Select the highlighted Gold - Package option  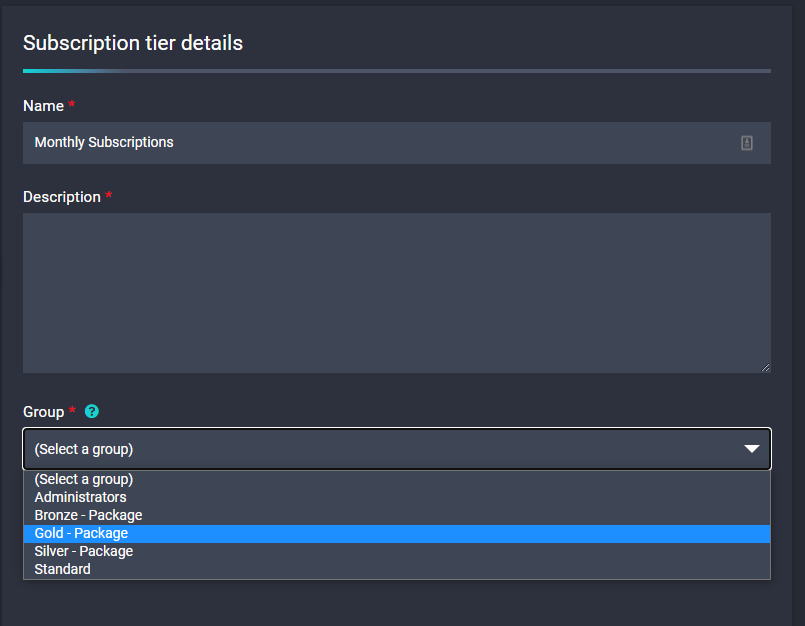[x=396, y=534]
